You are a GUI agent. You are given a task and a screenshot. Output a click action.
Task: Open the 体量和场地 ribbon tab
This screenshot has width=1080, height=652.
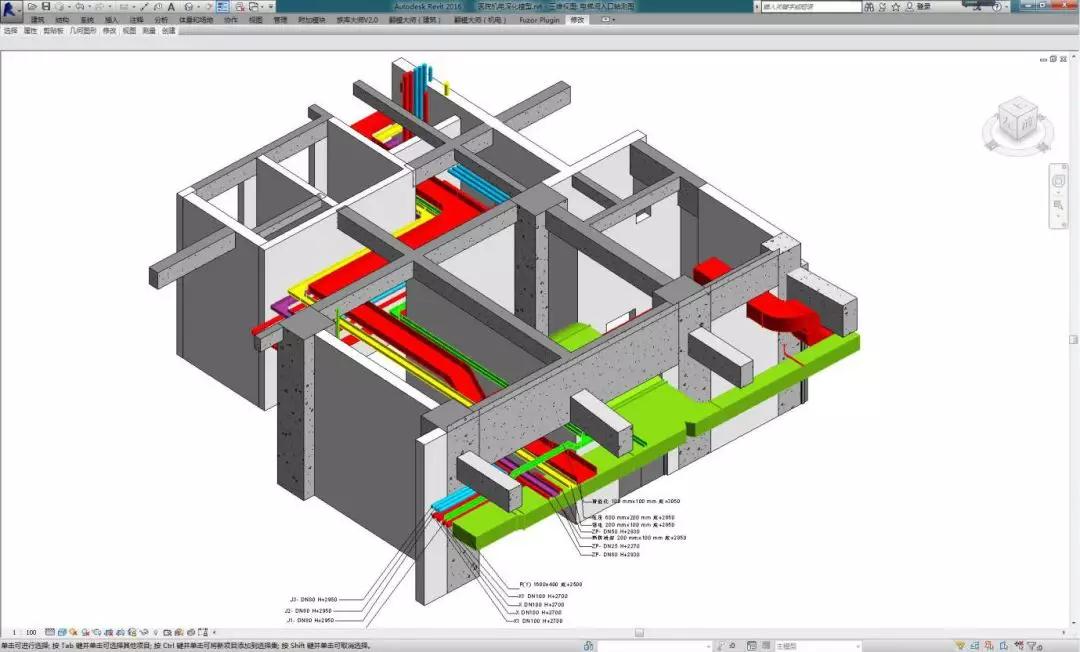click(196, 20)
